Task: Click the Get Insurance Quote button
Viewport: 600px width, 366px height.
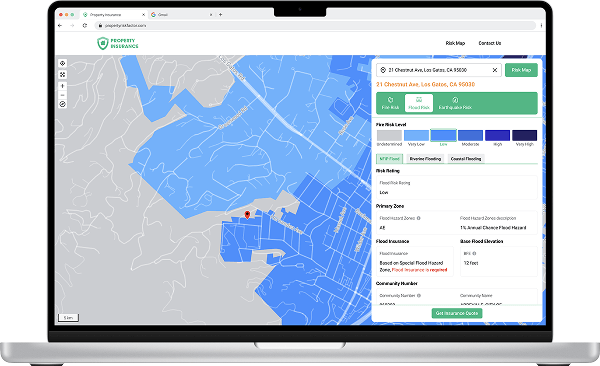Action: click(457, 313)
